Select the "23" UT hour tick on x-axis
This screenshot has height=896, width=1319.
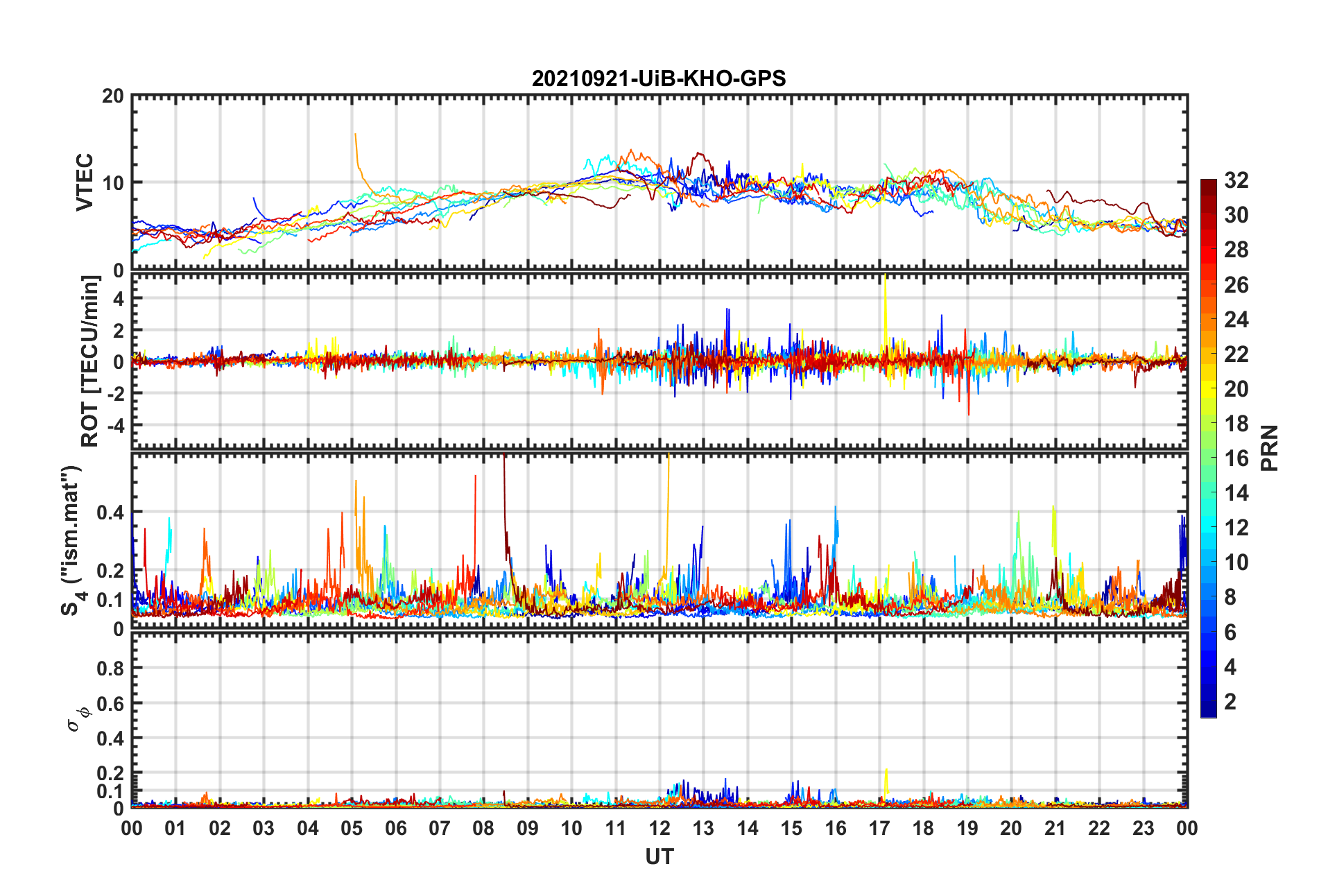(x=1144, y=828)
